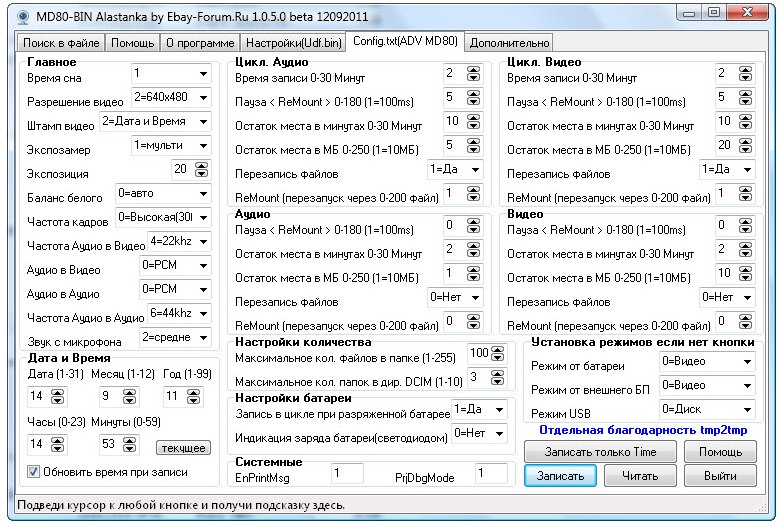Click the текущее button
The image size is (781, 527).
point(183,448)
